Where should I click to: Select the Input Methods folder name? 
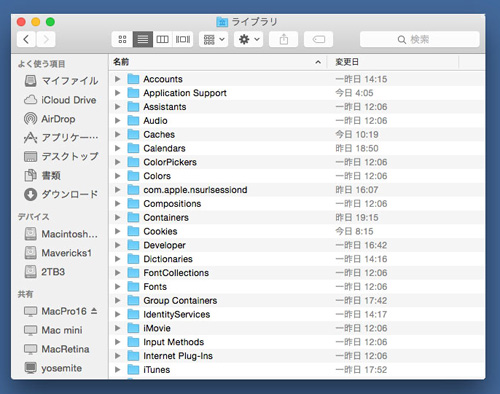pos(174,342)
